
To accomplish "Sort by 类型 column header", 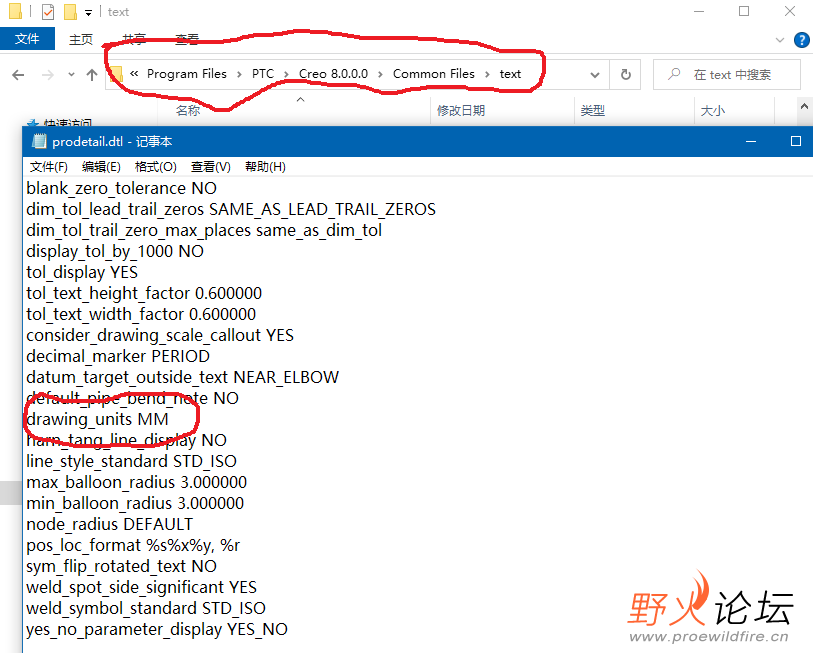I will (x=592, y=110).
